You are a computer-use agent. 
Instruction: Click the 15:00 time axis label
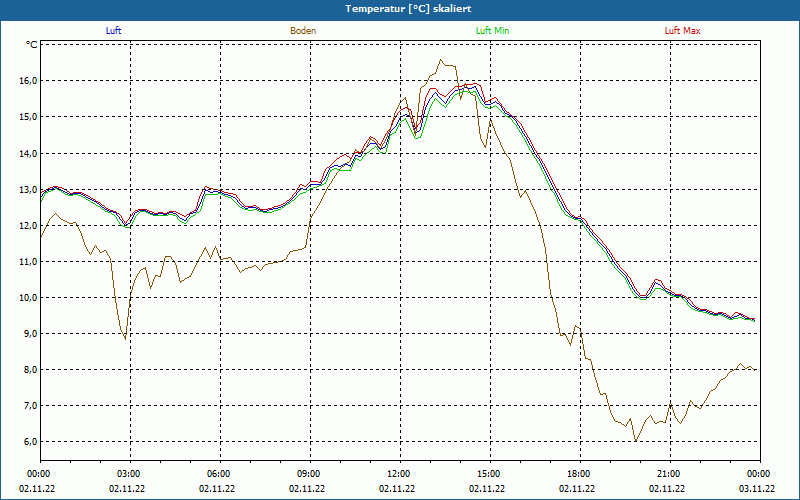[x=488, y=474]
